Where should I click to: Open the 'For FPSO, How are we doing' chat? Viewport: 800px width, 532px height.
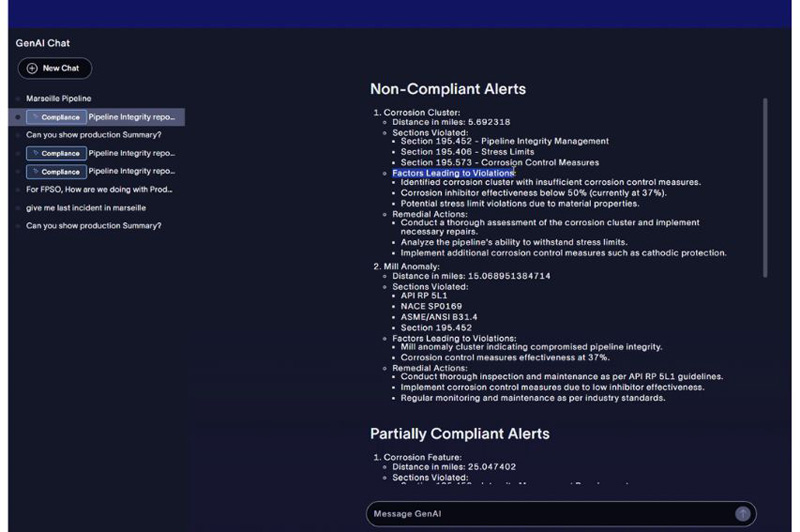tap(99, 189)
